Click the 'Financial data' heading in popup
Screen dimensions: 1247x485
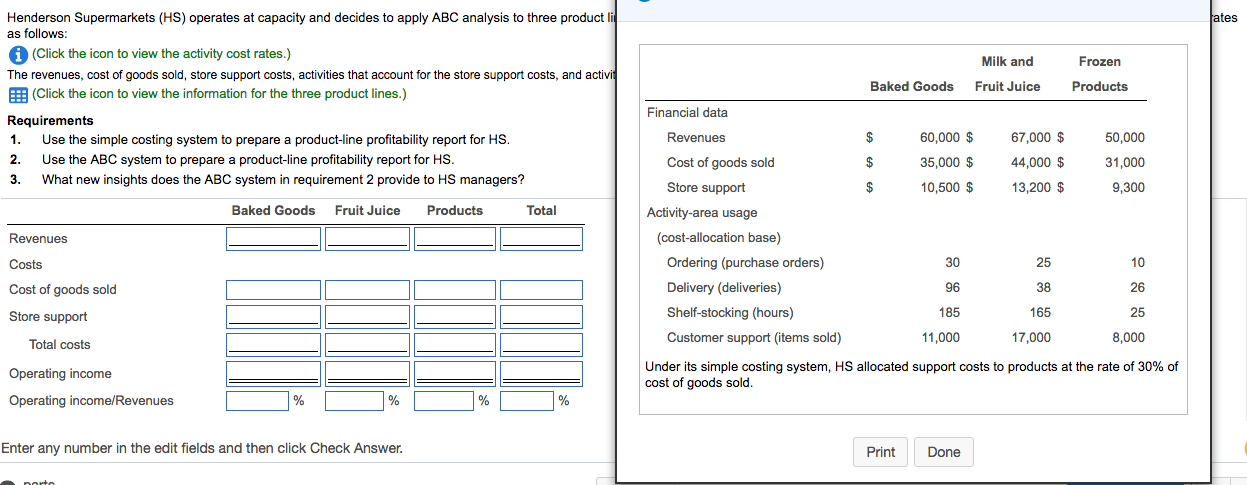click(688, 113)
